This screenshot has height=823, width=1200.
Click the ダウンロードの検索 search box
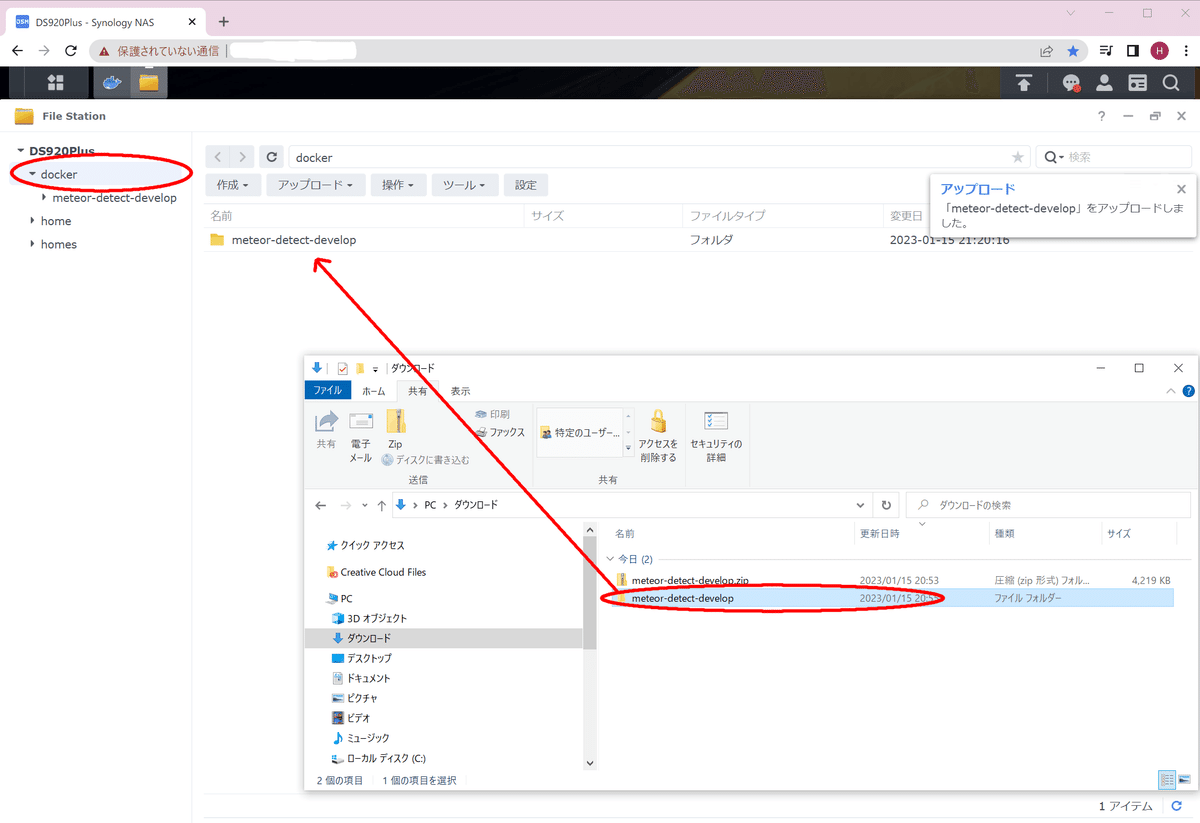click(1048, 505)
